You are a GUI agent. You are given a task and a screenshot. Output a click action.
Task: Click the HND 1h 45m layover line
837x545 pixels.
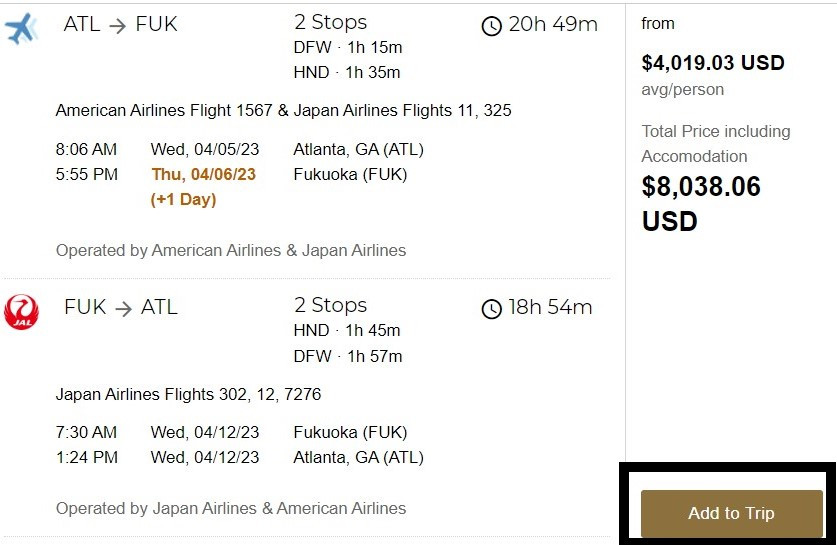tap(346, 330)
